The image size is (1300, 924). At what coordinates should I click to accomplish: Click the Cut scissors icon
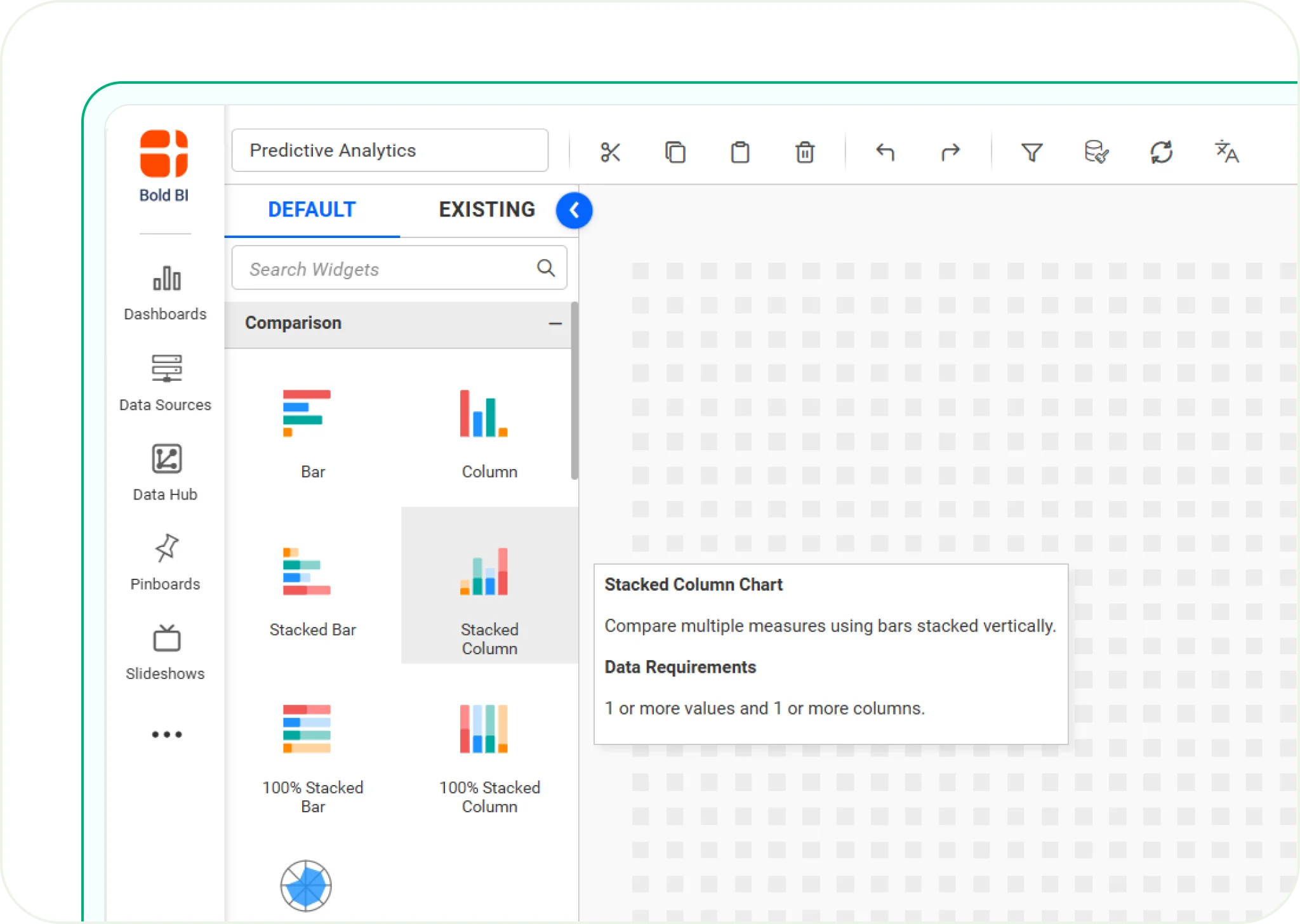point(610,152)
